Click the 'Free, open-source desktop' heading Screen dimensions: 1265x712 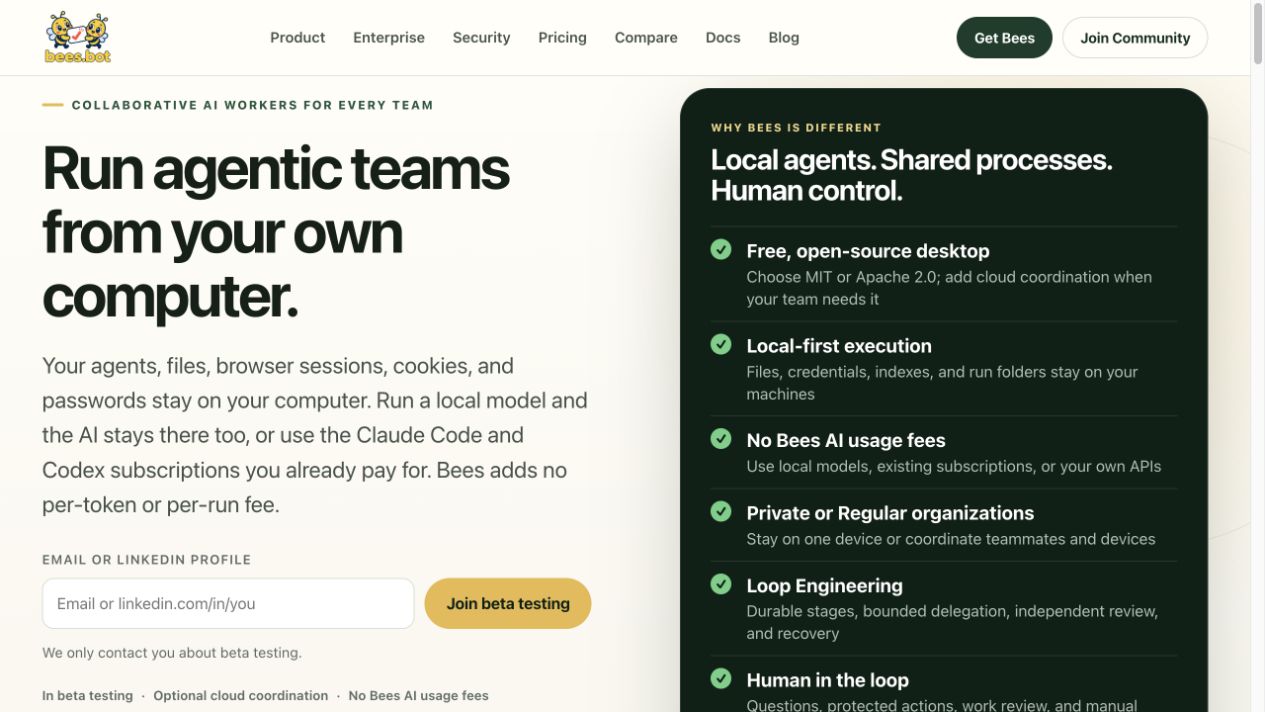point(868,251)
